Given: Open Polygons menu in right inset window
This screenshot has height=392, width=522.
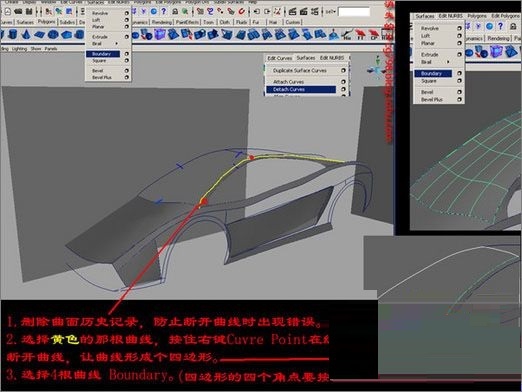Looking at the screenshot, I should pos(477,16).
